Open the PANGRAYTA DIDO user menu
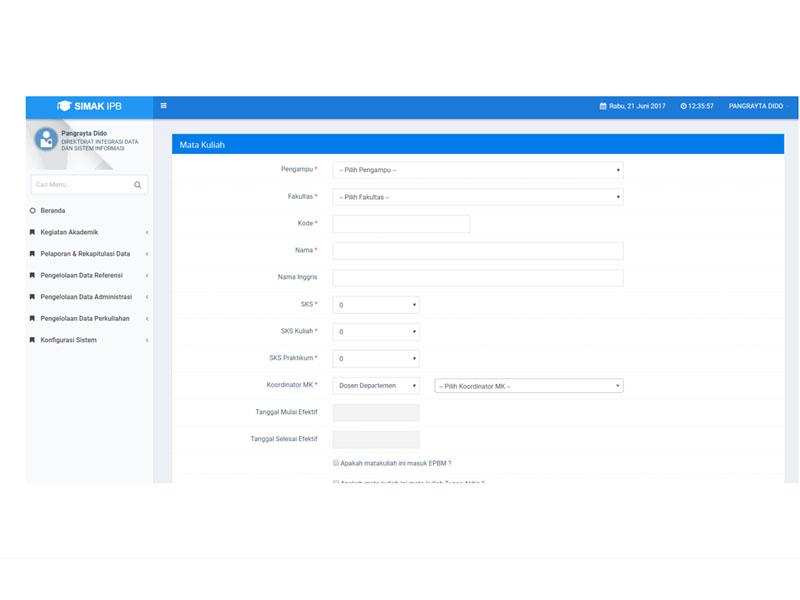Screen dimensions: 800x600 758,106
